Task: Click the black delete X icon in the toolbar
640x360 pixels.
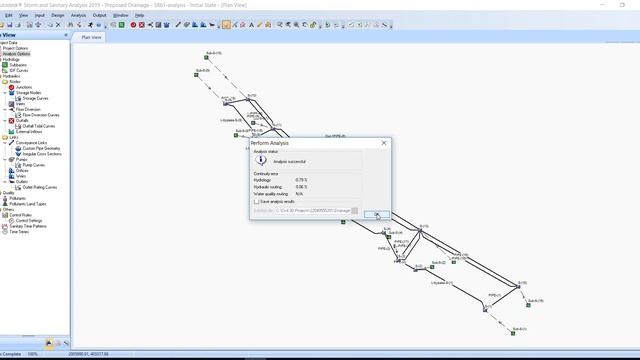Action: coord(58,25)
